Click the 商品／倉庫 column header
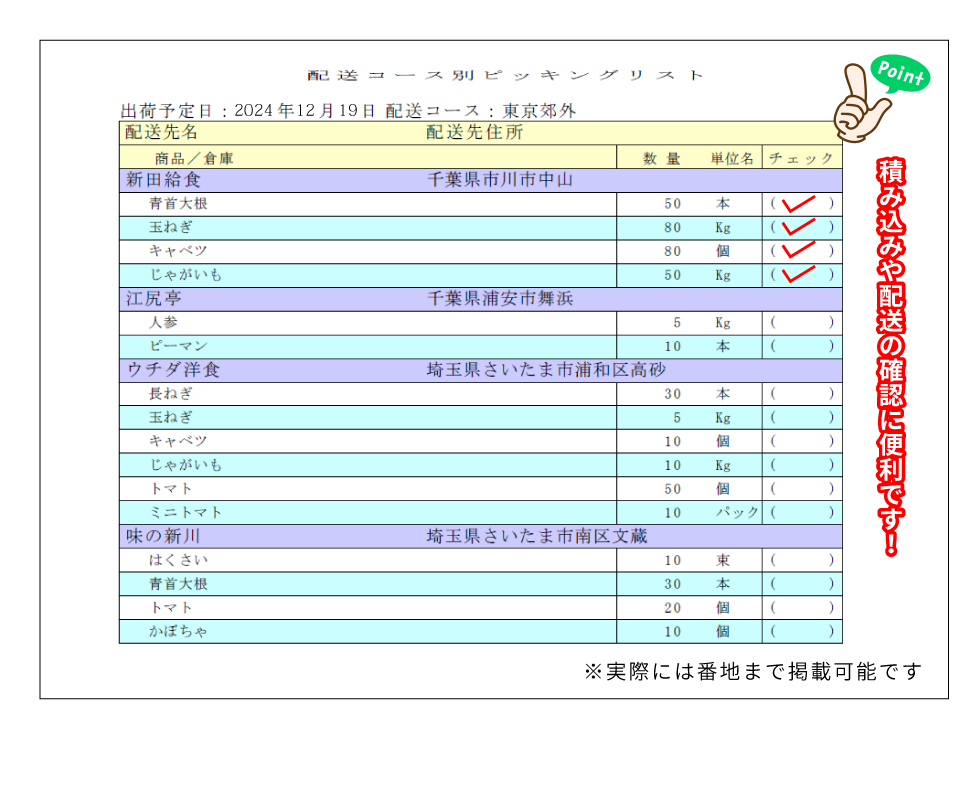 (x=194, y=159)
